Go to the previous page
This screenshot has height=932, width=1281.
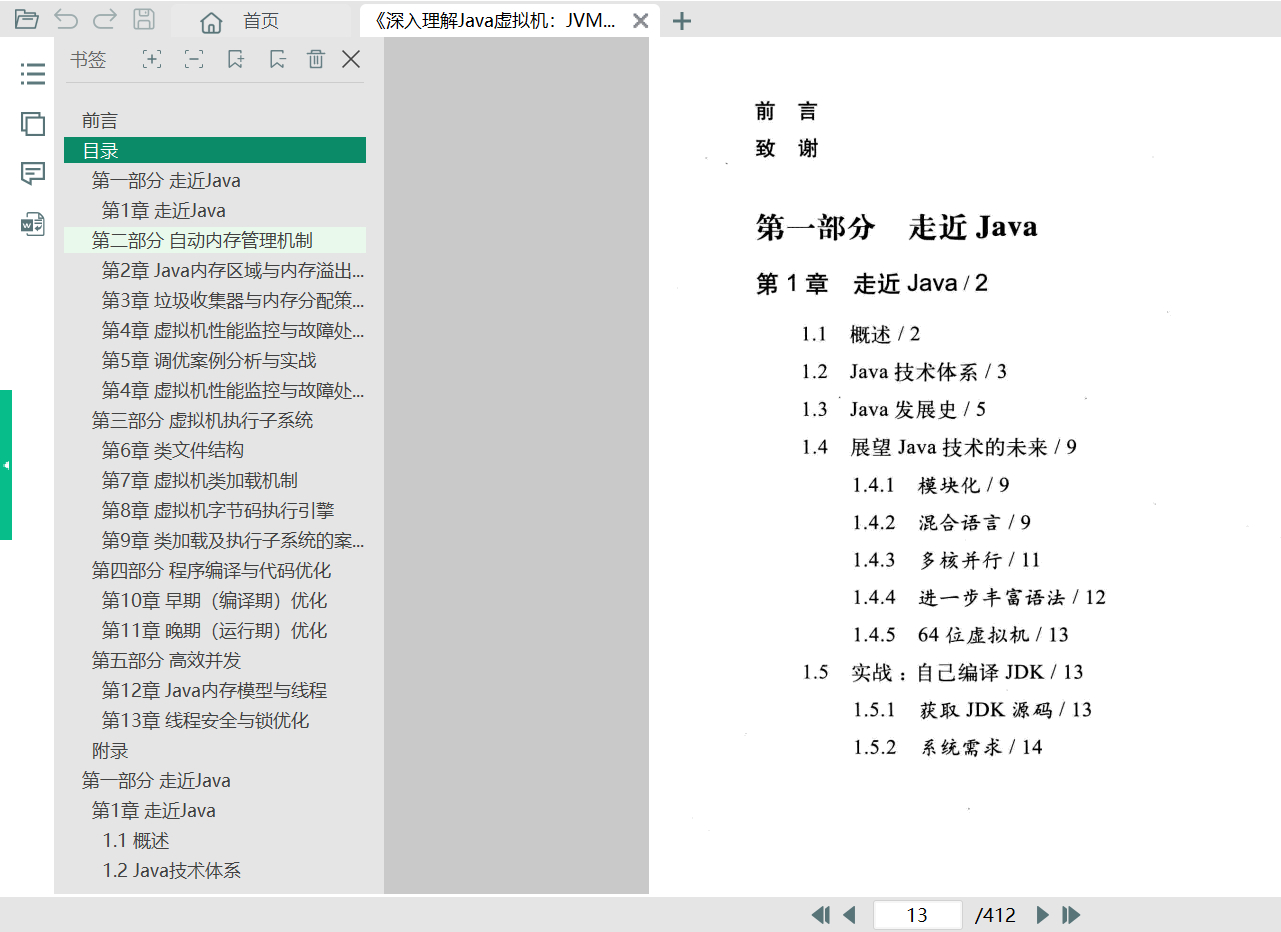849,915
